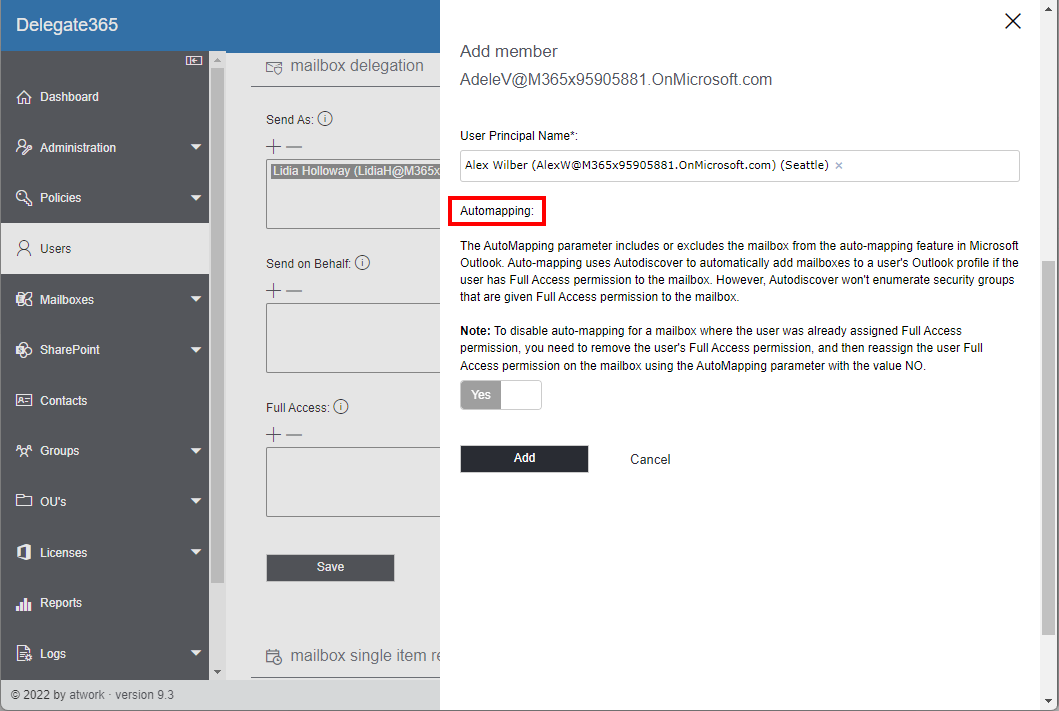Image resolution: width=1059 pixels, height=711 pixels.
Task: Click the Add member panel scrollbar thumb
Action: pos(1048,448)
